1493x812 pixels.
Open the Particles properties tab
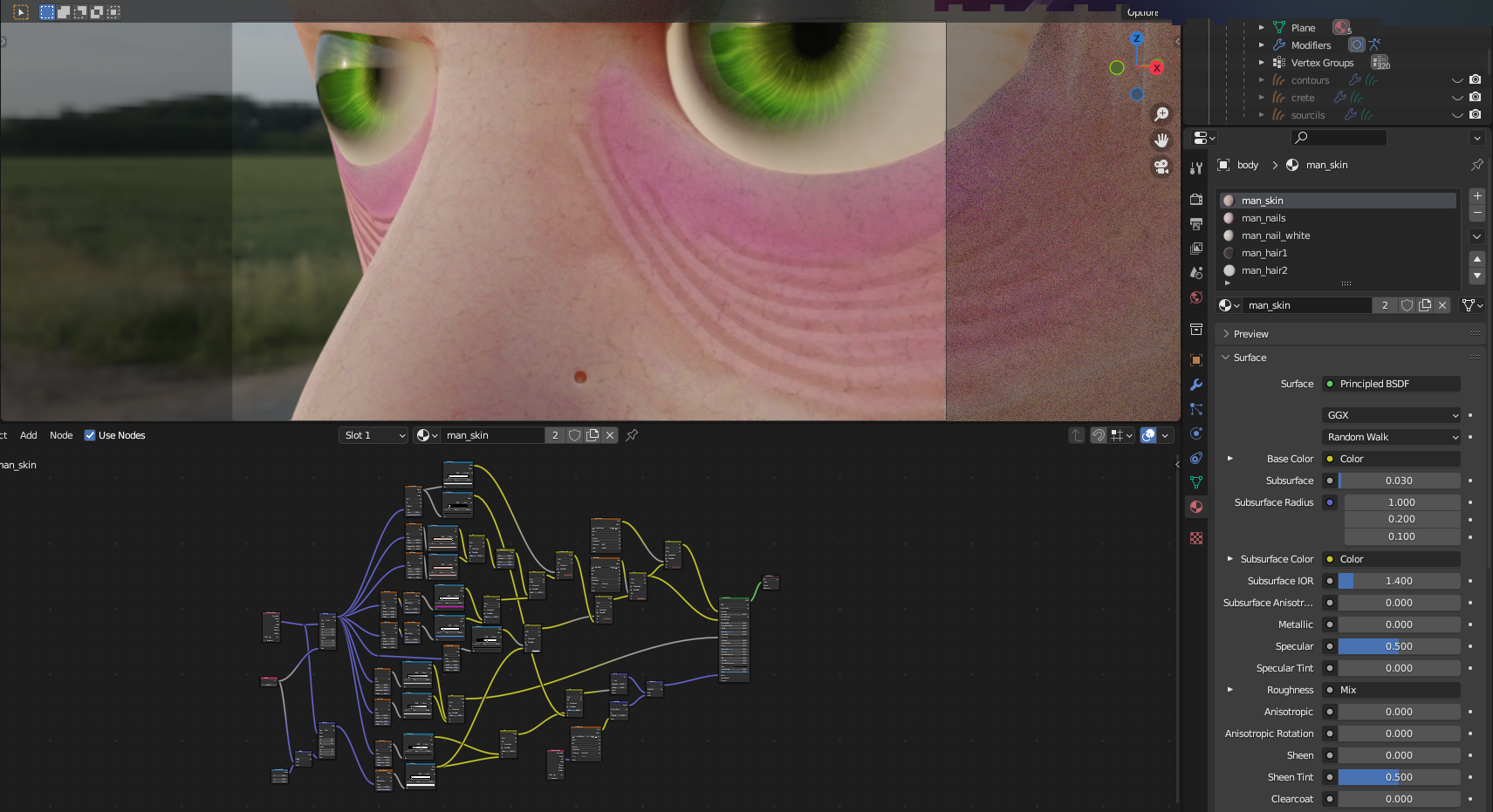(1196, 409)
